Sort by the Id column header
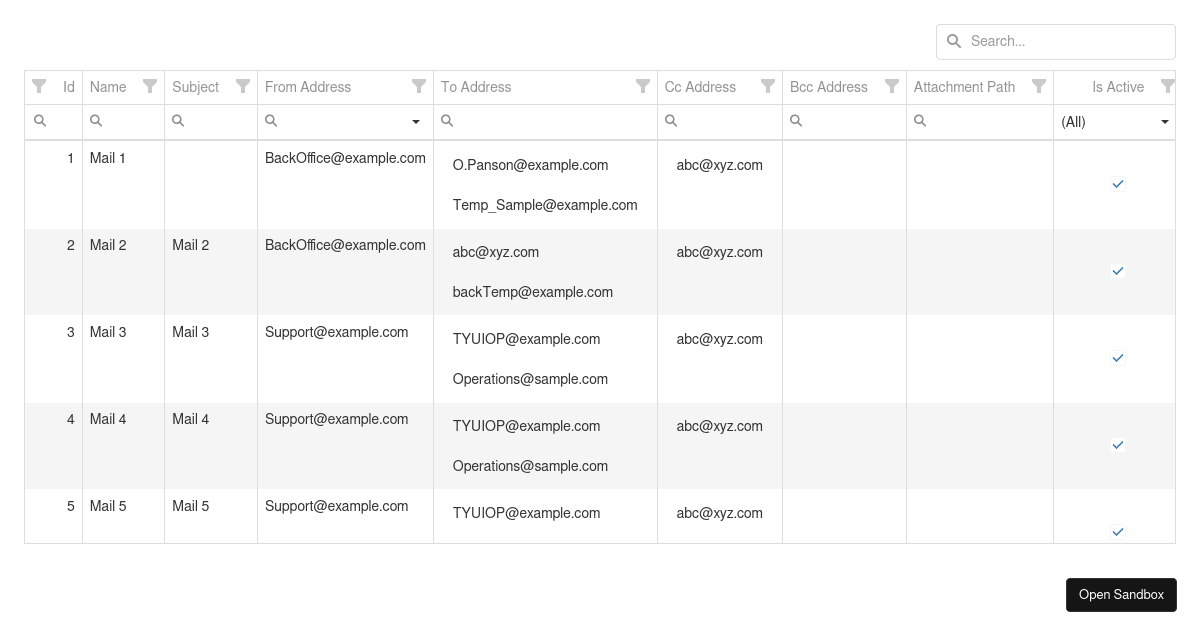 tap(68, 87)
